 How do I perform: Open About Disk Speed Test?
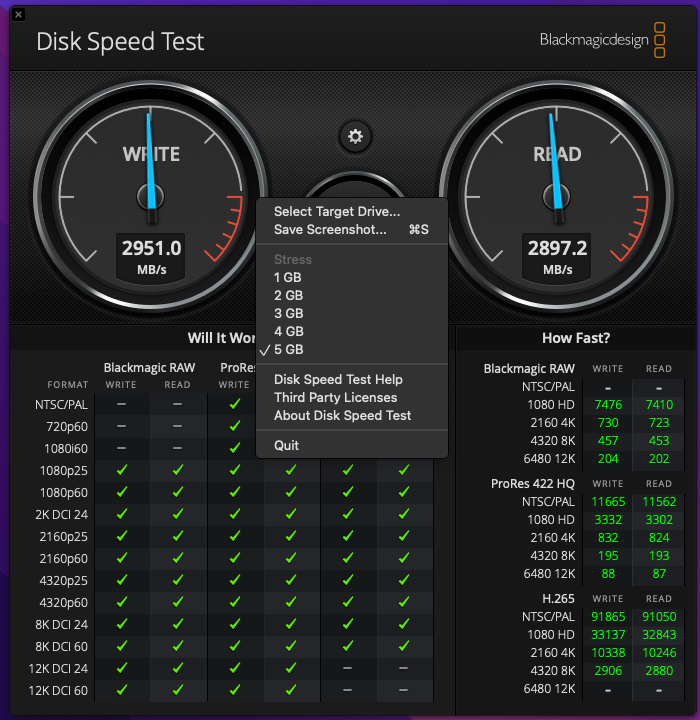coord(352,415)
